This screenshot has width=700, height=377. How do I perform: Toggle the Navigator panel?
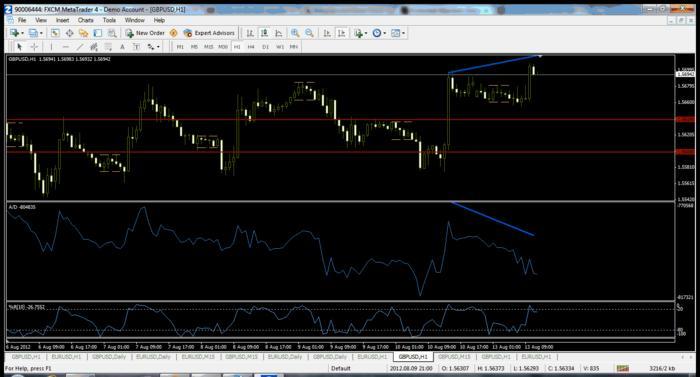point(83,33)
